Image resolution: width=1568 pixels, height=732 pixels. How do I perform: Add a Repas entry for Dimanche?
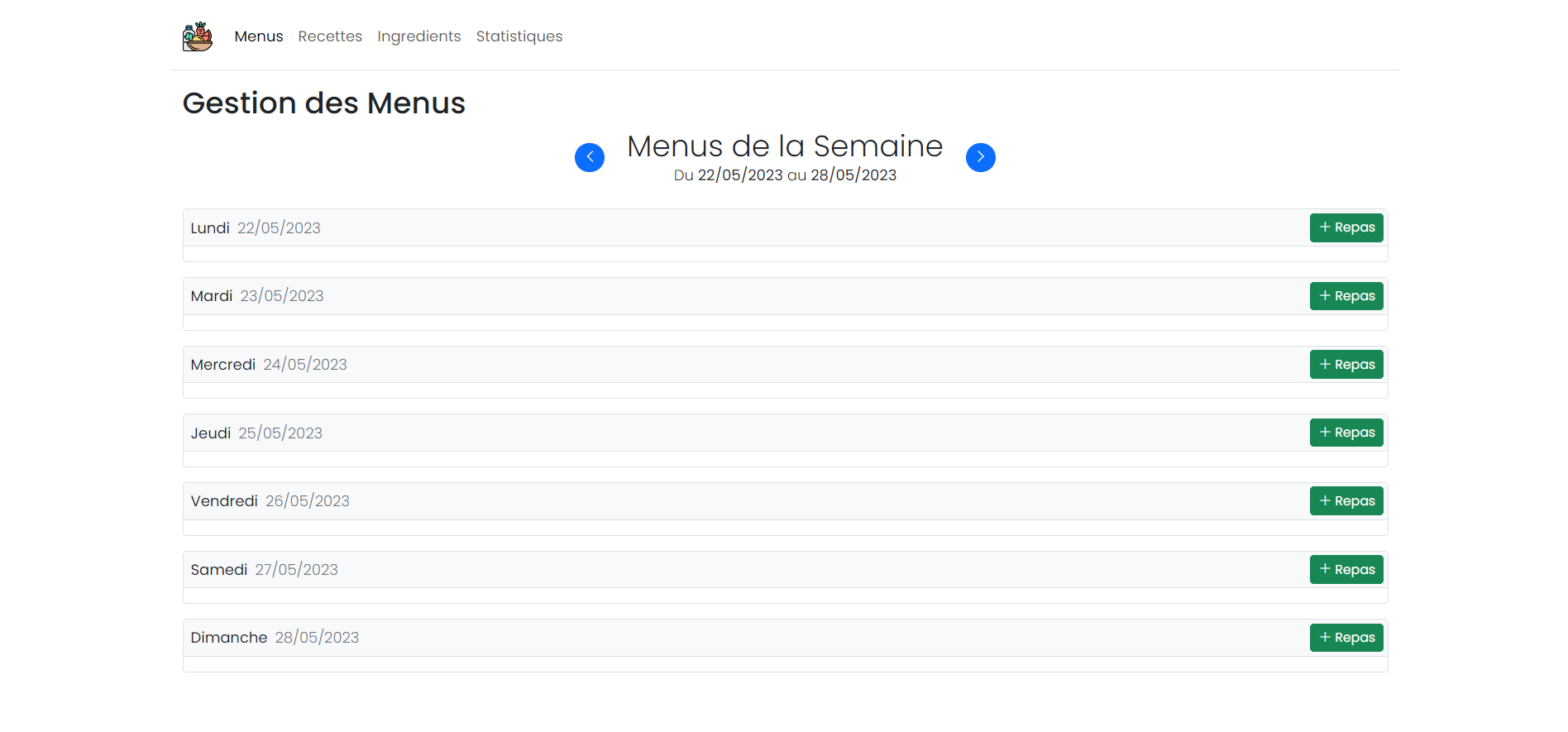[x=1346, y=637]
